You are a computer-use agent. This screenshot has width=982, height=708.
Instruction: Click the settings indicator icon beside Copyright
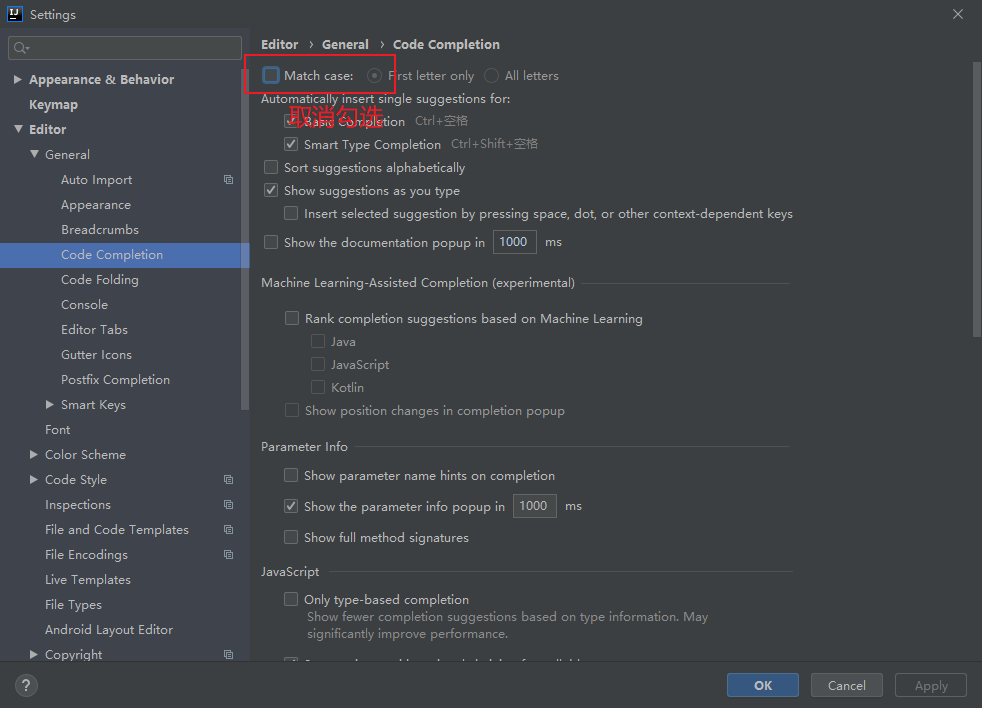point(228,654)
